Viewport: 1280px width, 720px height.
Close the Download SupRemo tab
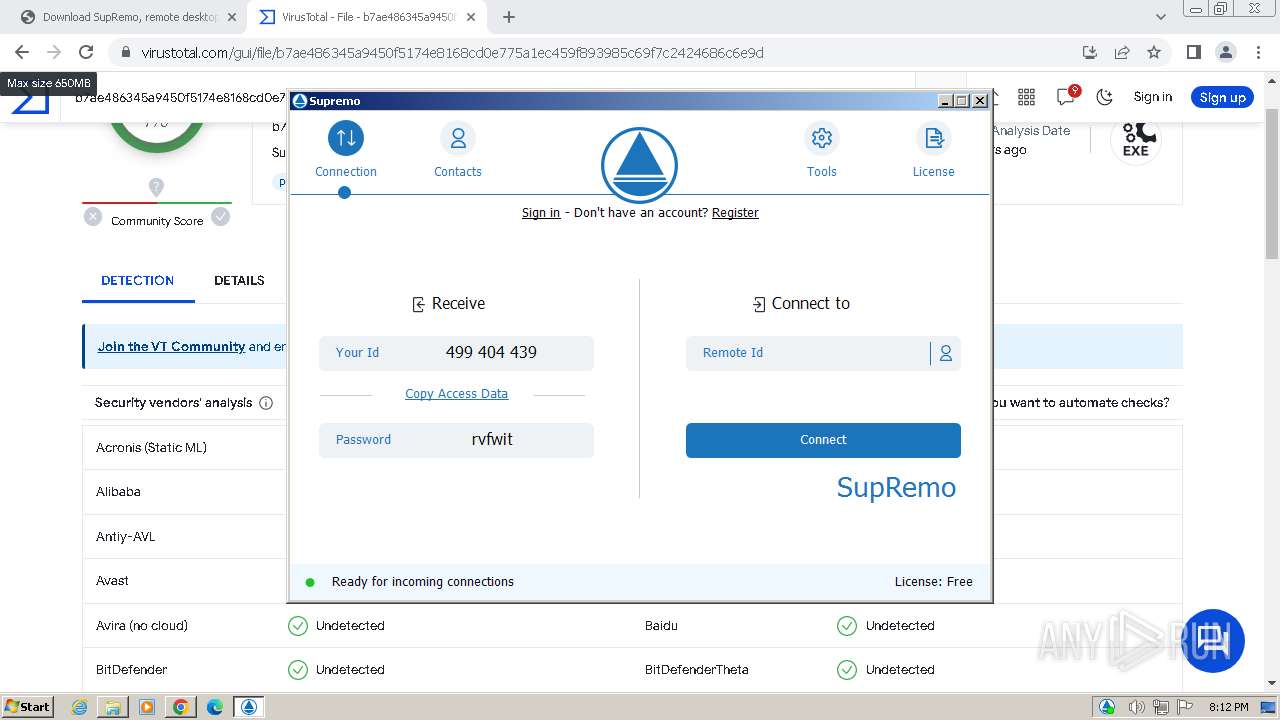(x=232, y=17)
